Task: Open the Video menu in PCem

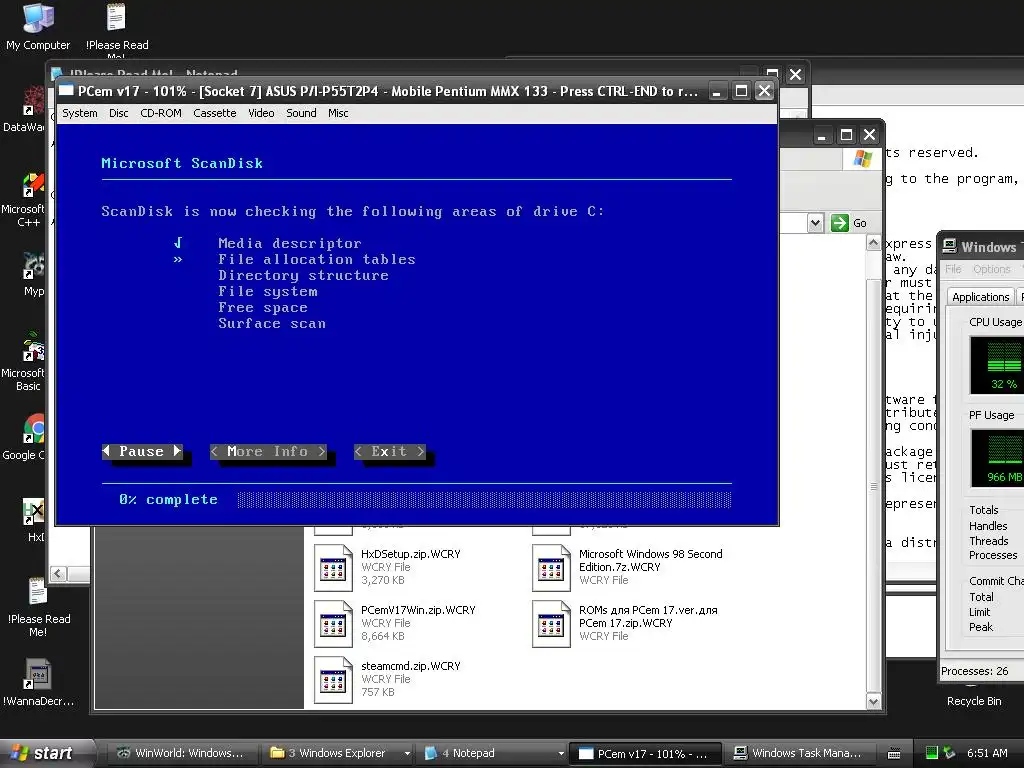Action: coord(261,113)
